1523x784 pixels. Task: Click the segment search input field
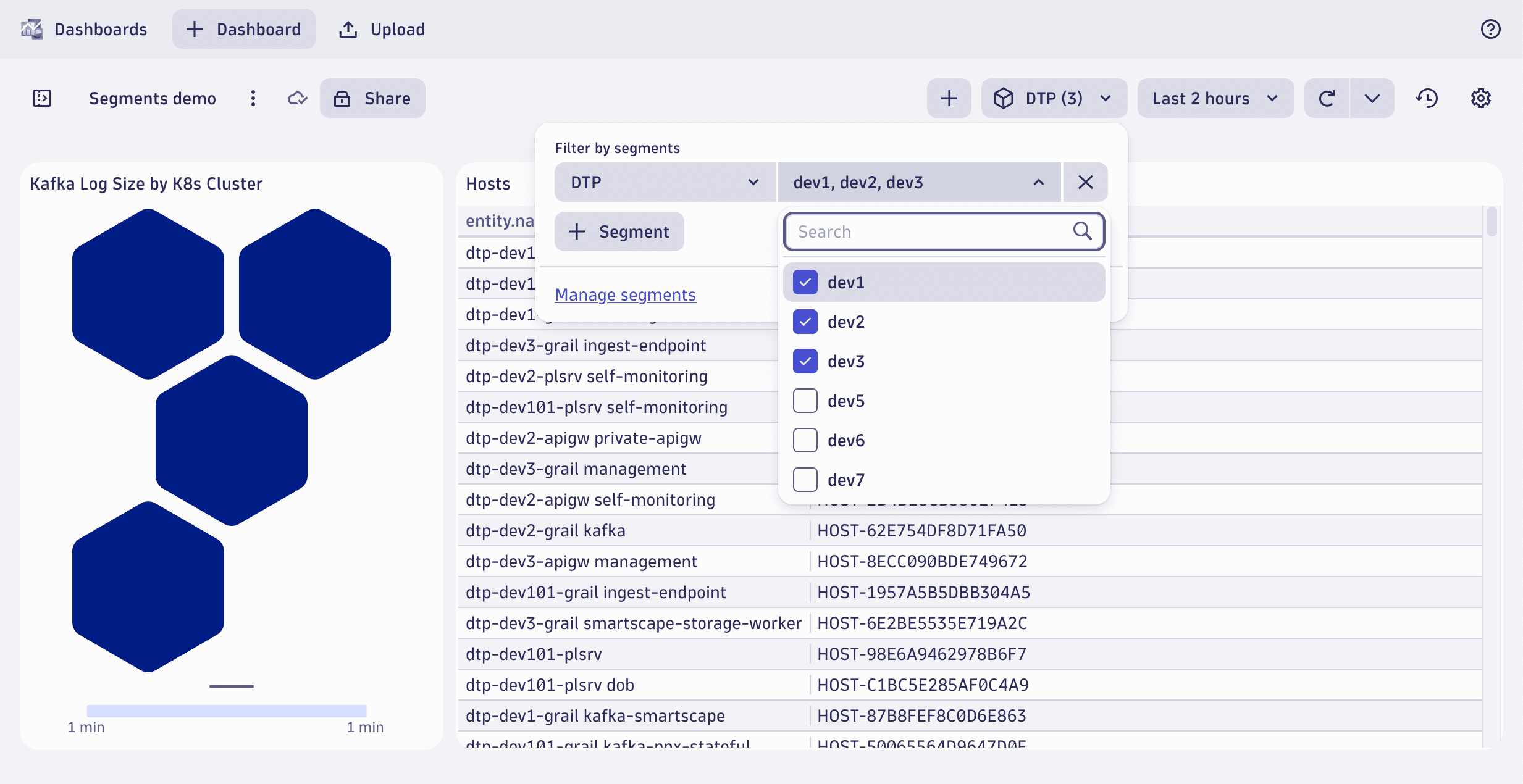[x=944, y=231]
